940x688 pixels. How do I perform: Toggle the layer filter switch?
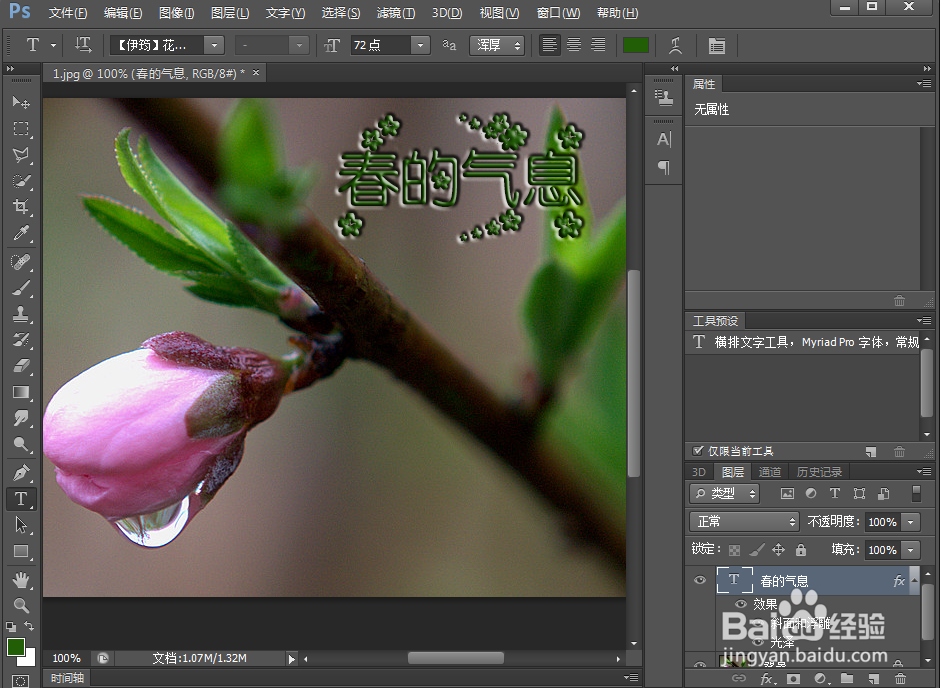tap(916, 493)
